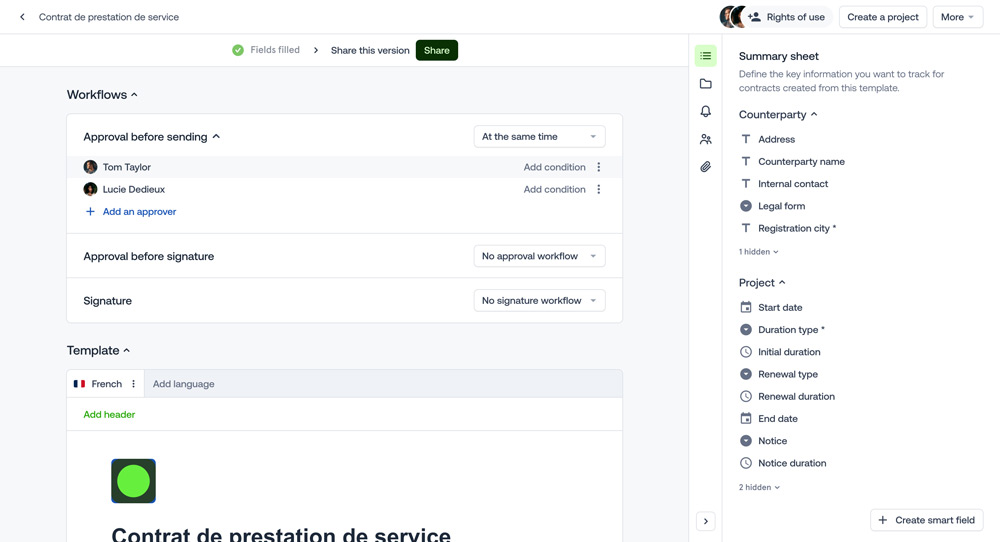Open the attachments paperclip icon

(x=706, y=167)
